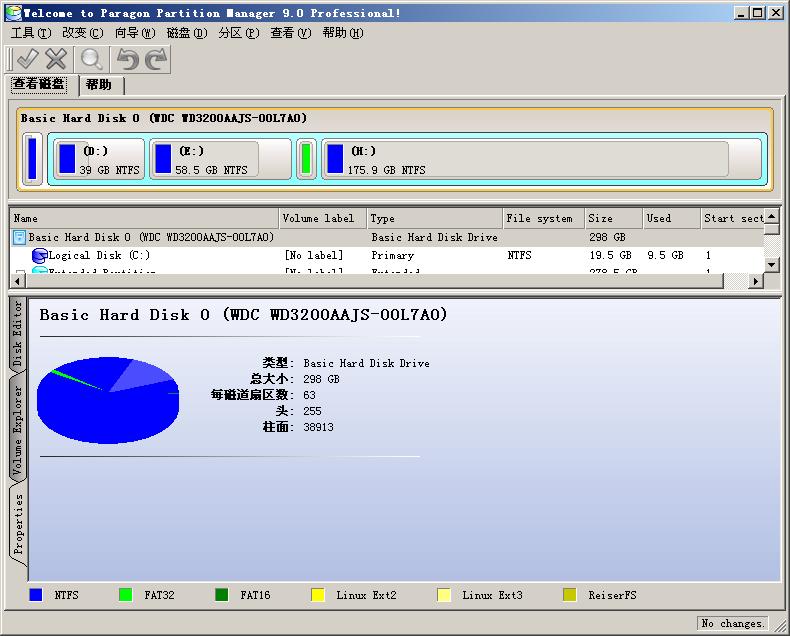The height and width of the screenshot is (636, 790).
Task: Click the disk usage pie chart
Action: click(108, 401)
